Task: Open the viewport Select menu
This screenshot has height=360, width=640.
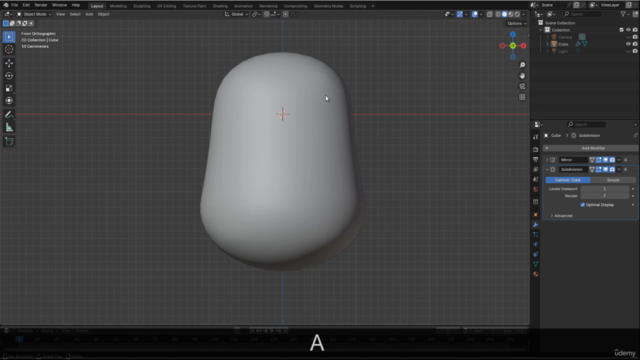Action: (75, 14)
